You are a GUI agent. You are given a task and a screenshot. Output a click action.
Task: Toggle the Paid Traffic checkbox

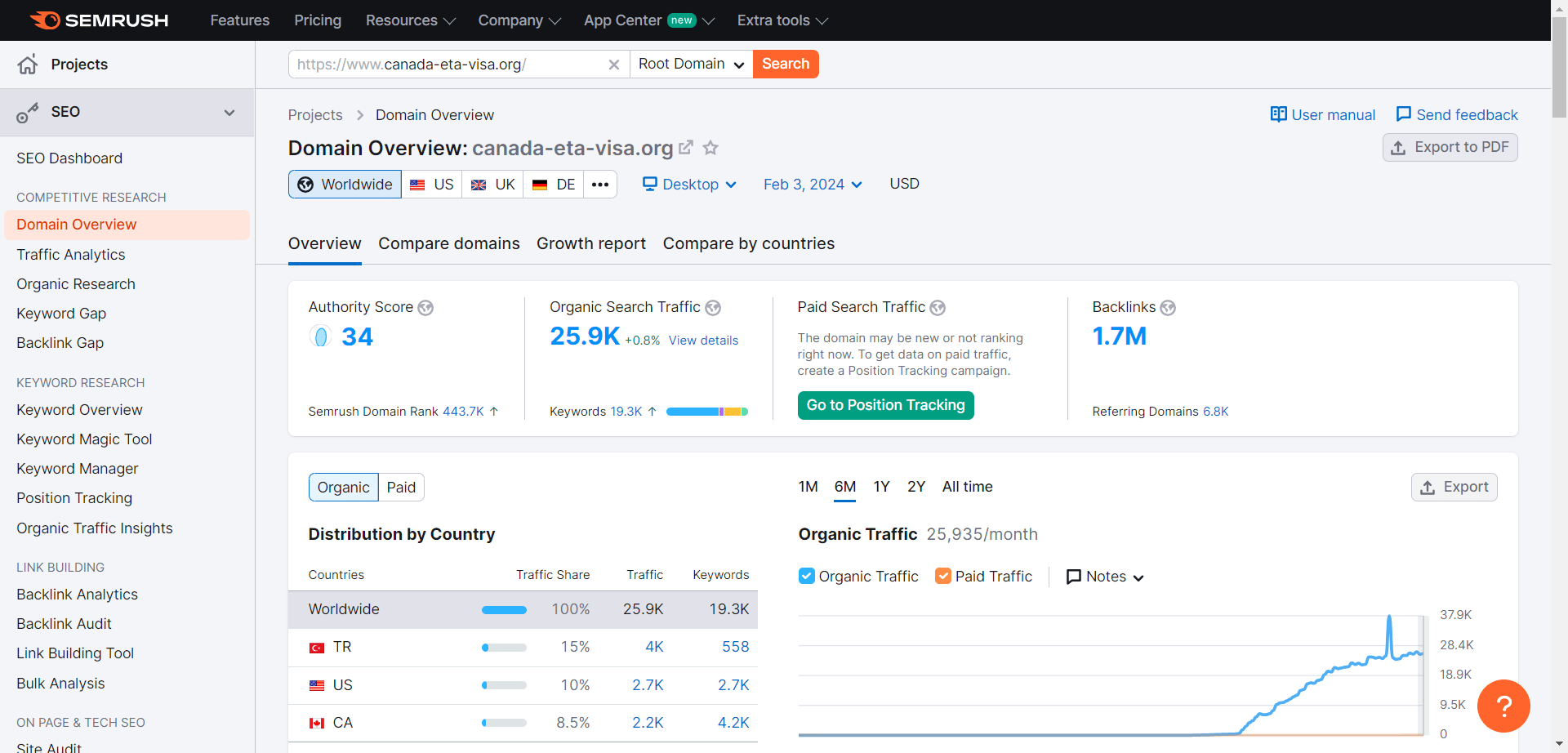(x=943, y=576)
